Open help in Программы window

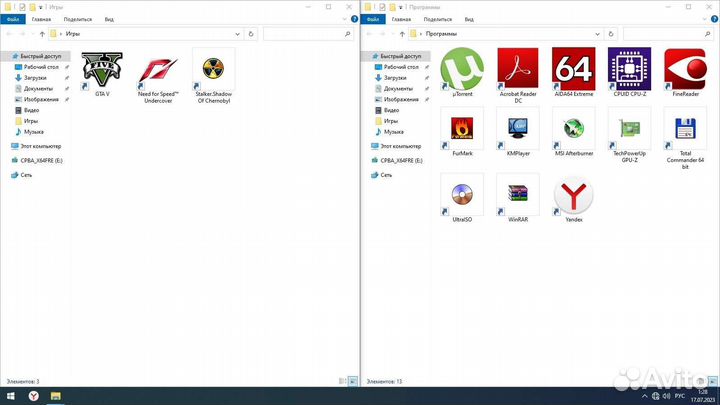714,19
